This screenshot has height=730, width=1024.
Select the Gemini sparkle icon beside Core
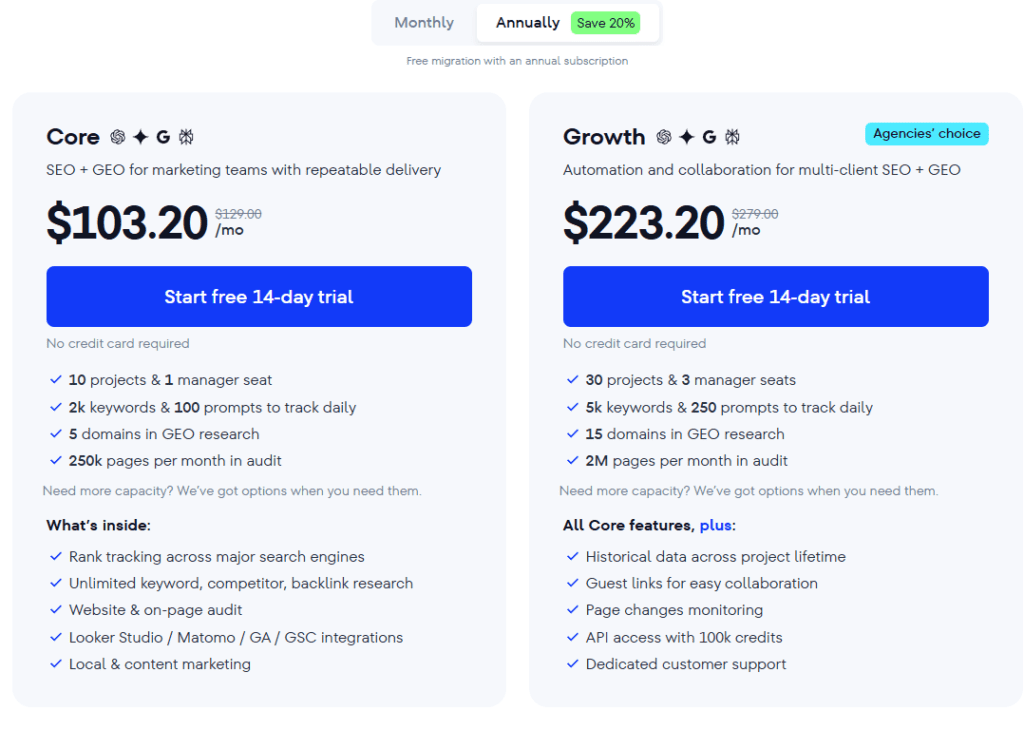tap(141, 137)
